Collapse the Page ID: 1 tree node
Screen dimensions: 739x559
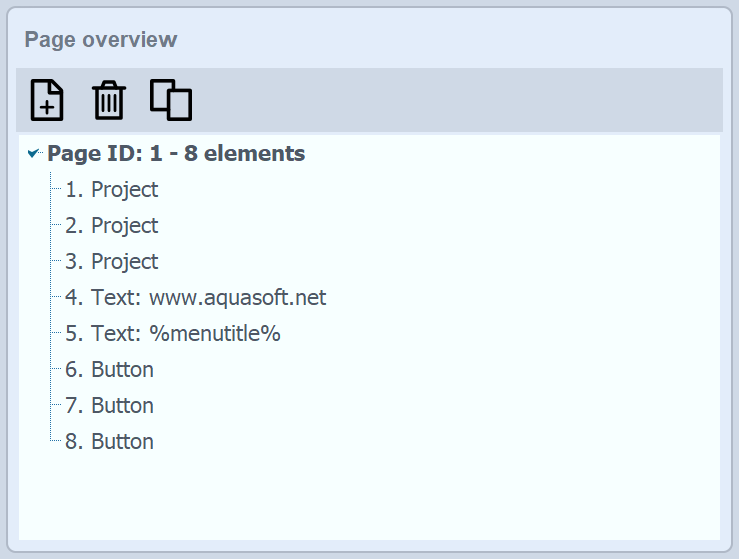click(33, 154)
